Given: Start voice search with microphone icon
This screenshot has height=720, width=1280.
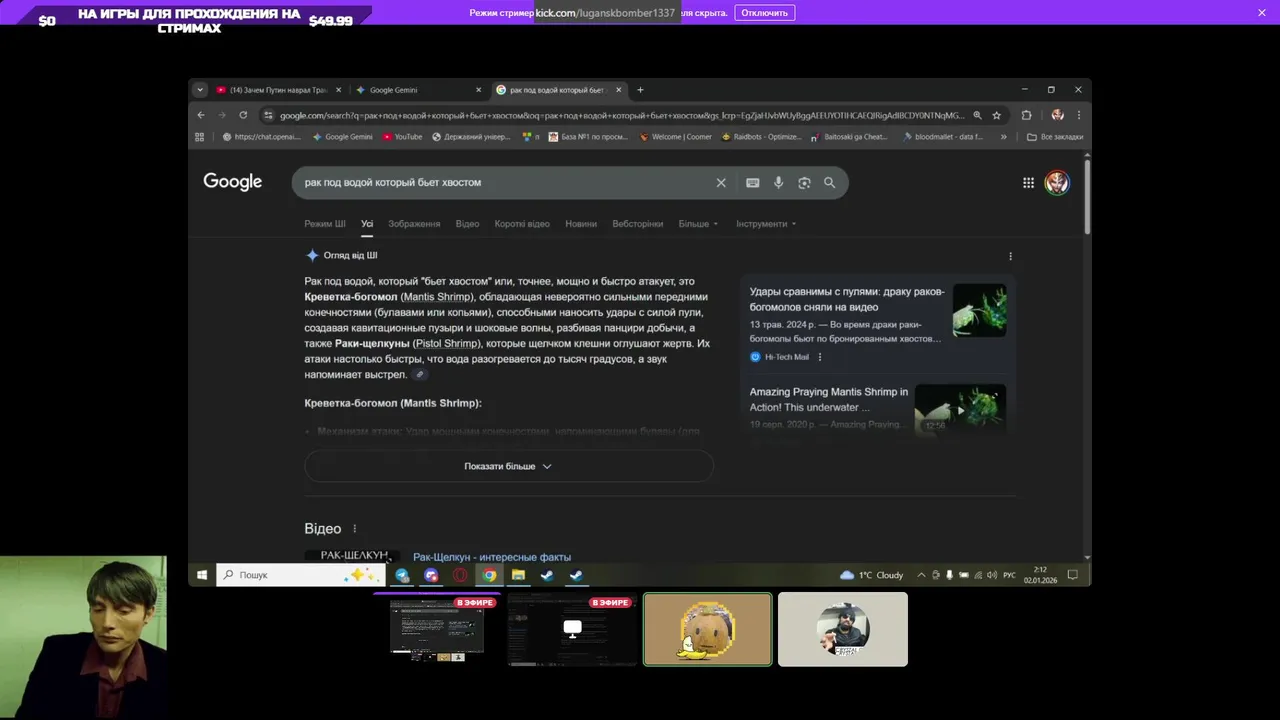Looking at the screenshot, I should 778,183.
